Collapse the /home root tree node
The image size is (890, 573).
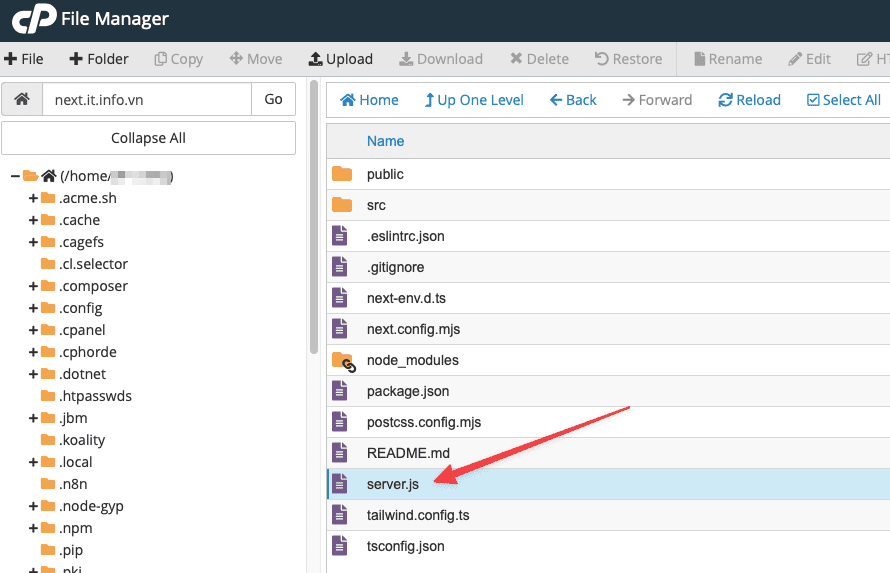(15, 176)
